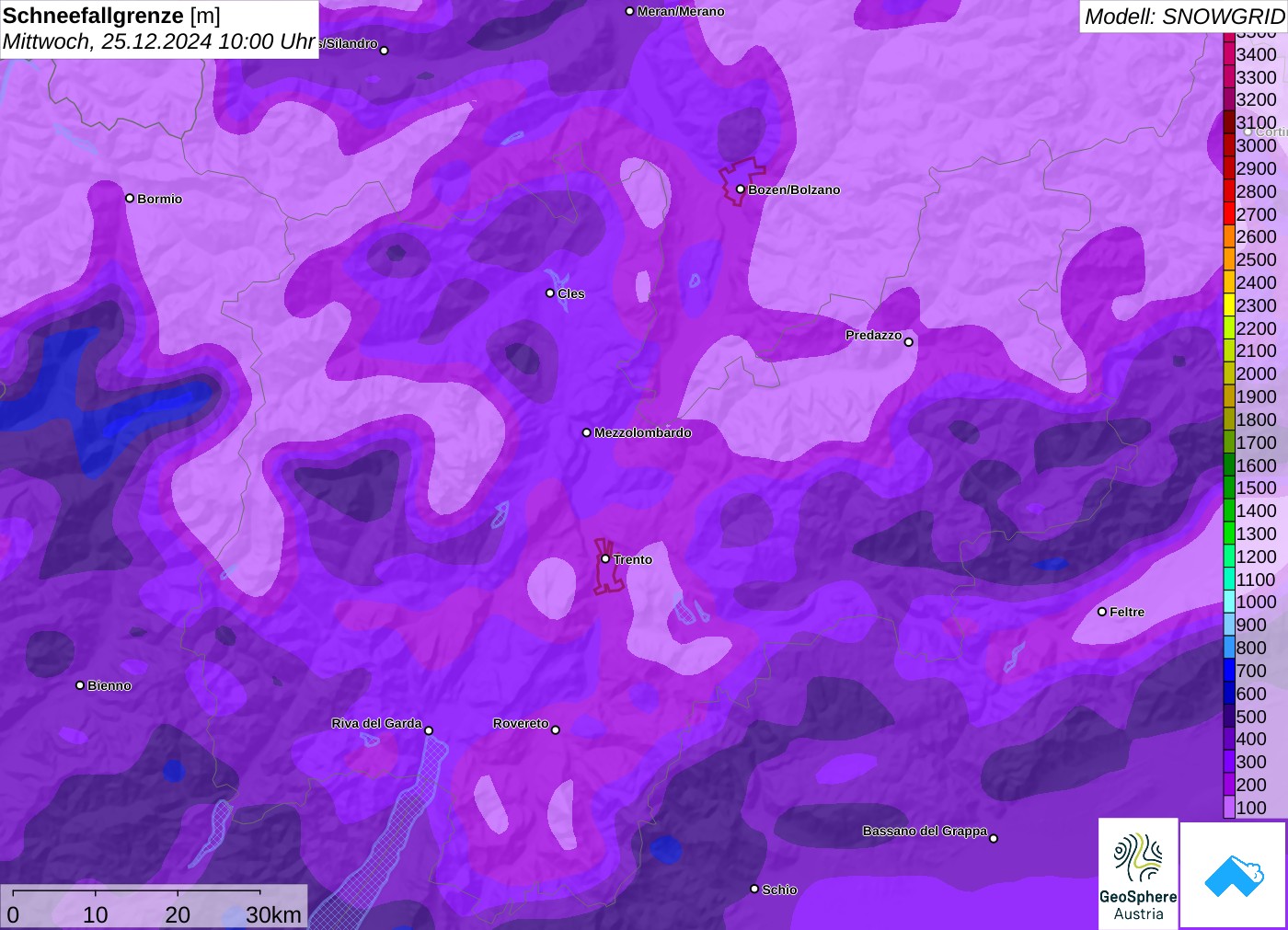1288x930 pixels.
Task: Click the 1800 legend value
Action: pos(1257,419)
